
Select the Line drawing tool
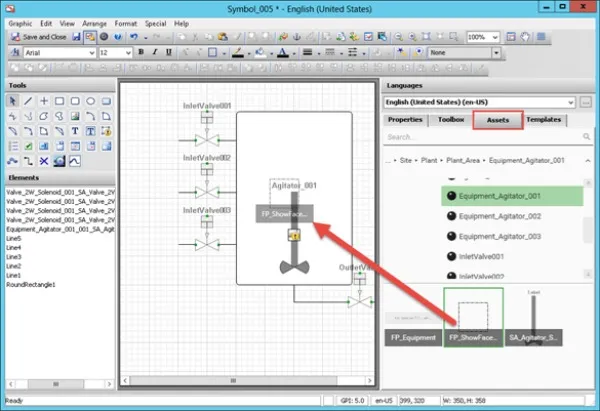pos(29,101)
